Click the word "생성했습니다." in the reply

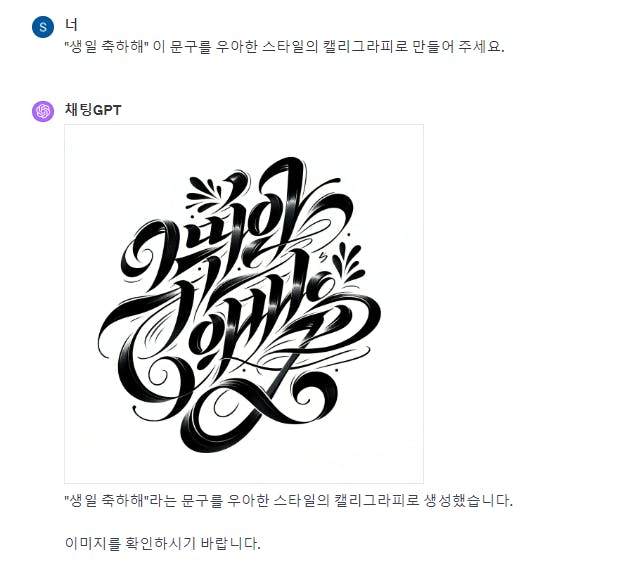click(468, 501)
